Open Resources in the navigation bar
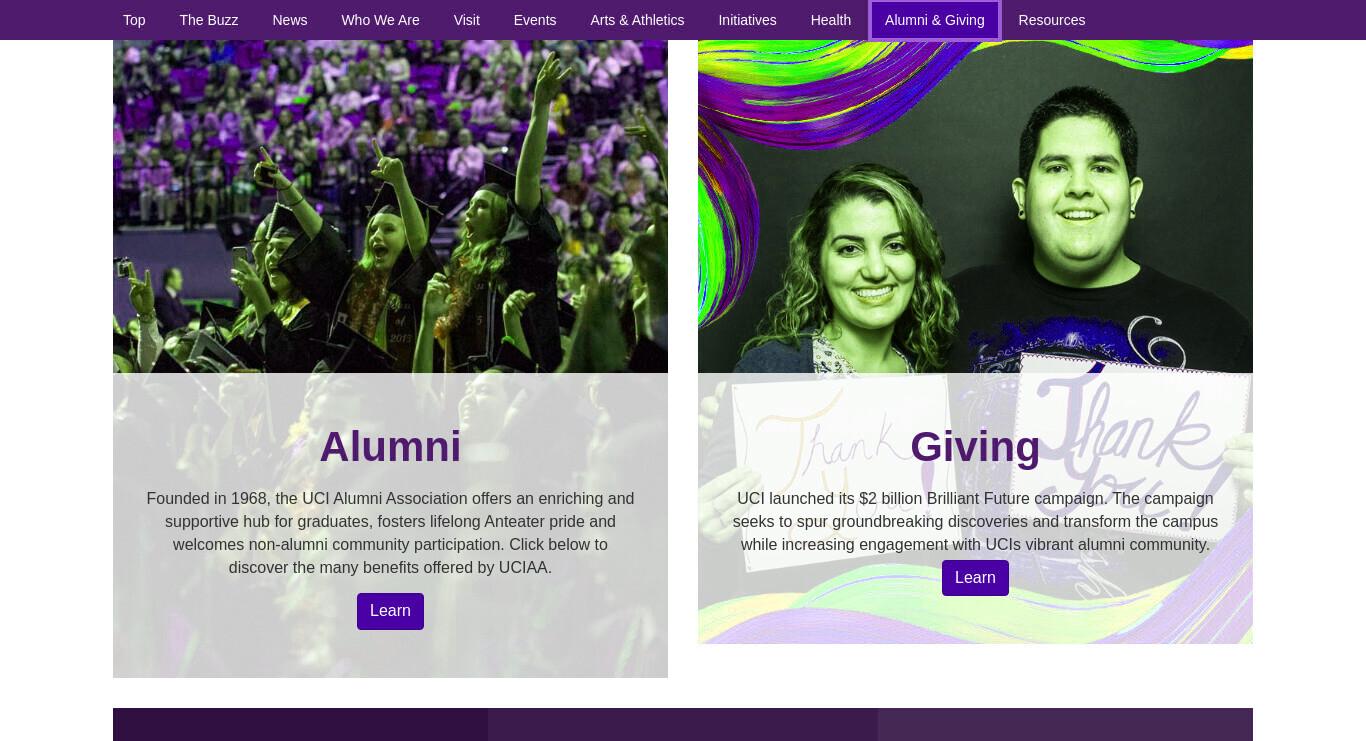Image resolution: width=1366 pixels, height=741 pixels. [x=1052, y=20]
